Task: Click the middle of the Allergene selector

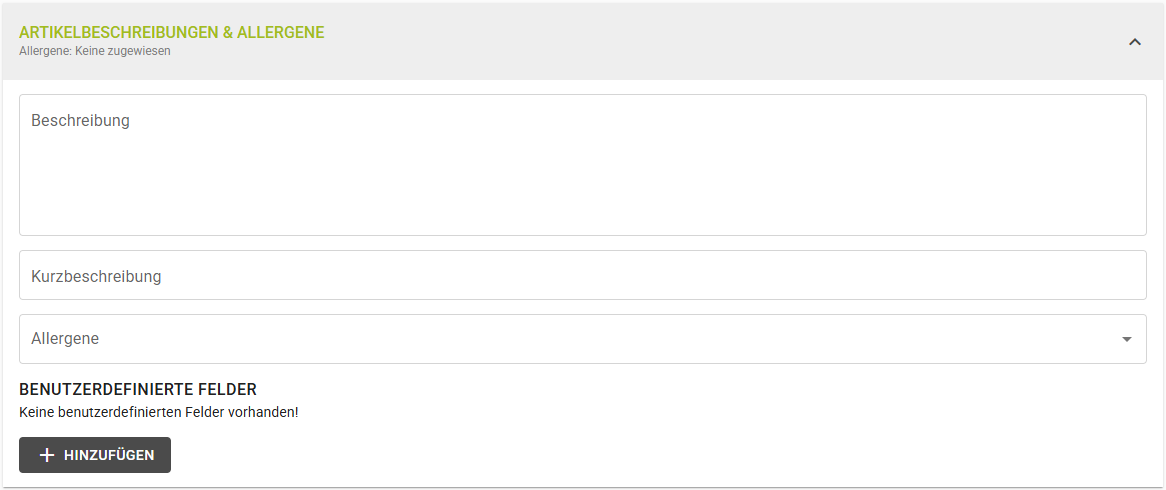Action: [582, 339]
